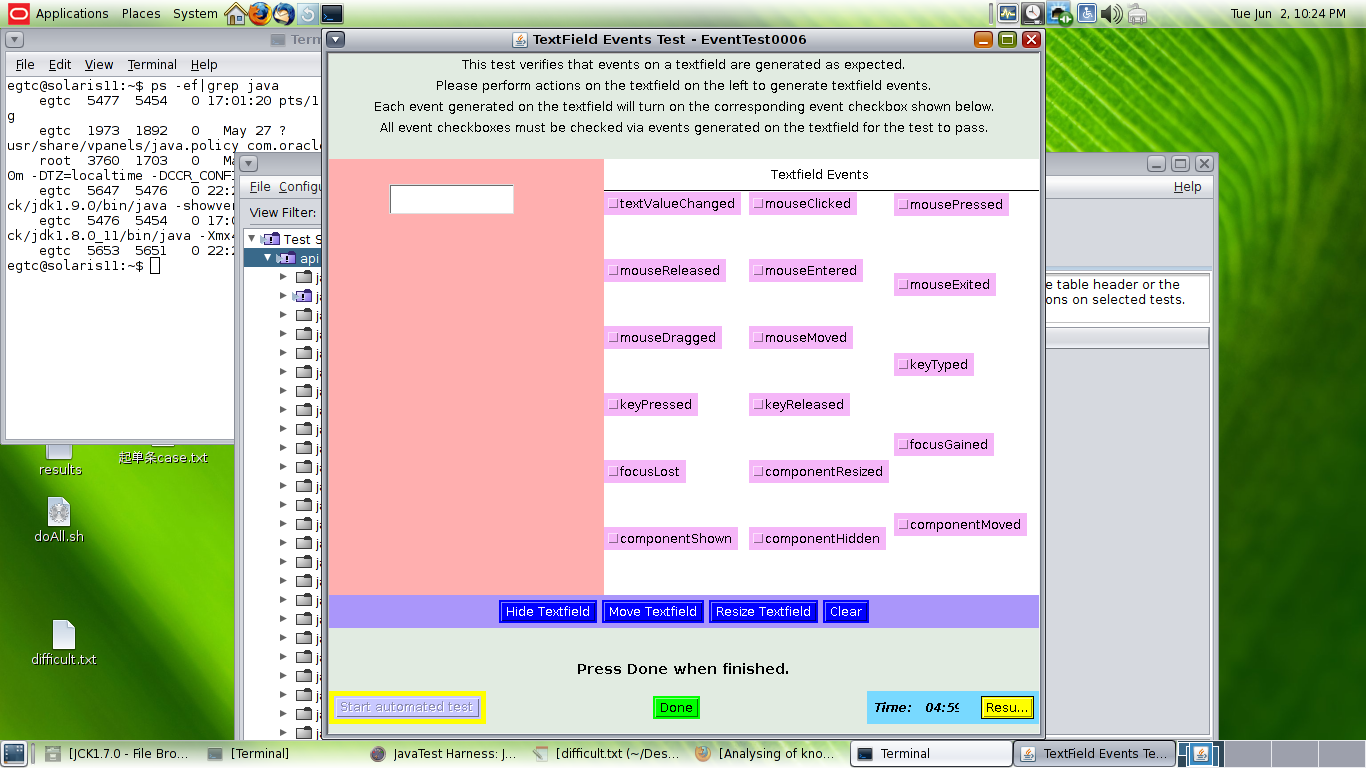This screenshot has width=1366, height=768.
Task: Open the Applications menu
Action: click(72, 14)
